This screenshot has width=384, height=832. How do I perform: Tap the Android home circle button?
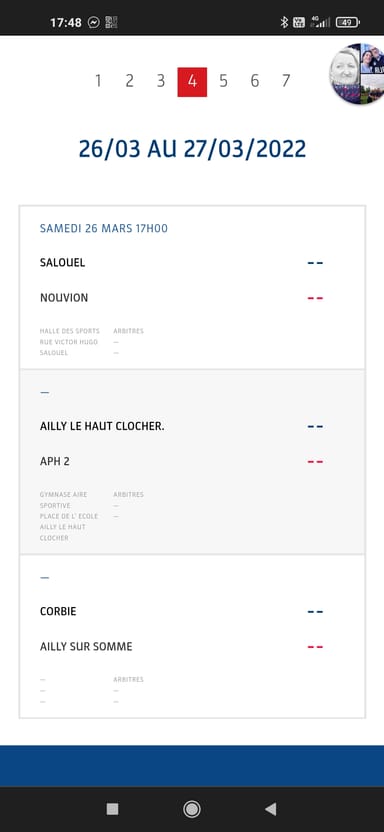(x=191, y=809)
